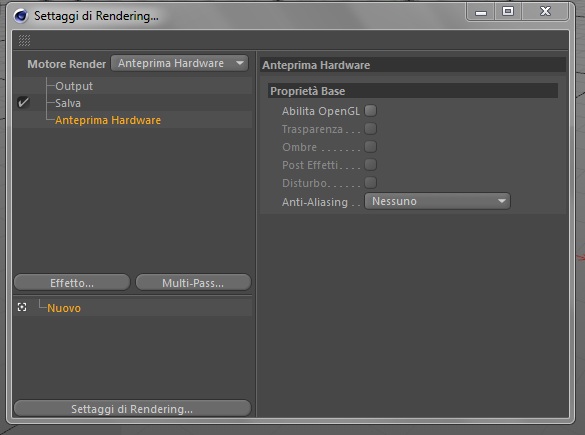Image resolution: width=585 pixels, height=435 pixels.
Task: Click the Proprietà Base section header
Action: pos(413,91)
